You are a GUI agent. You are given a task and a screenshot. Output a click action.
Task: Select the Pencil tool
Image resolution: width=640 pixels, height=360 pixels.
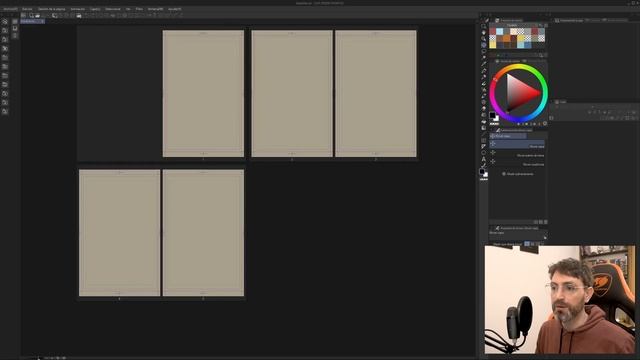click(484, 76)
